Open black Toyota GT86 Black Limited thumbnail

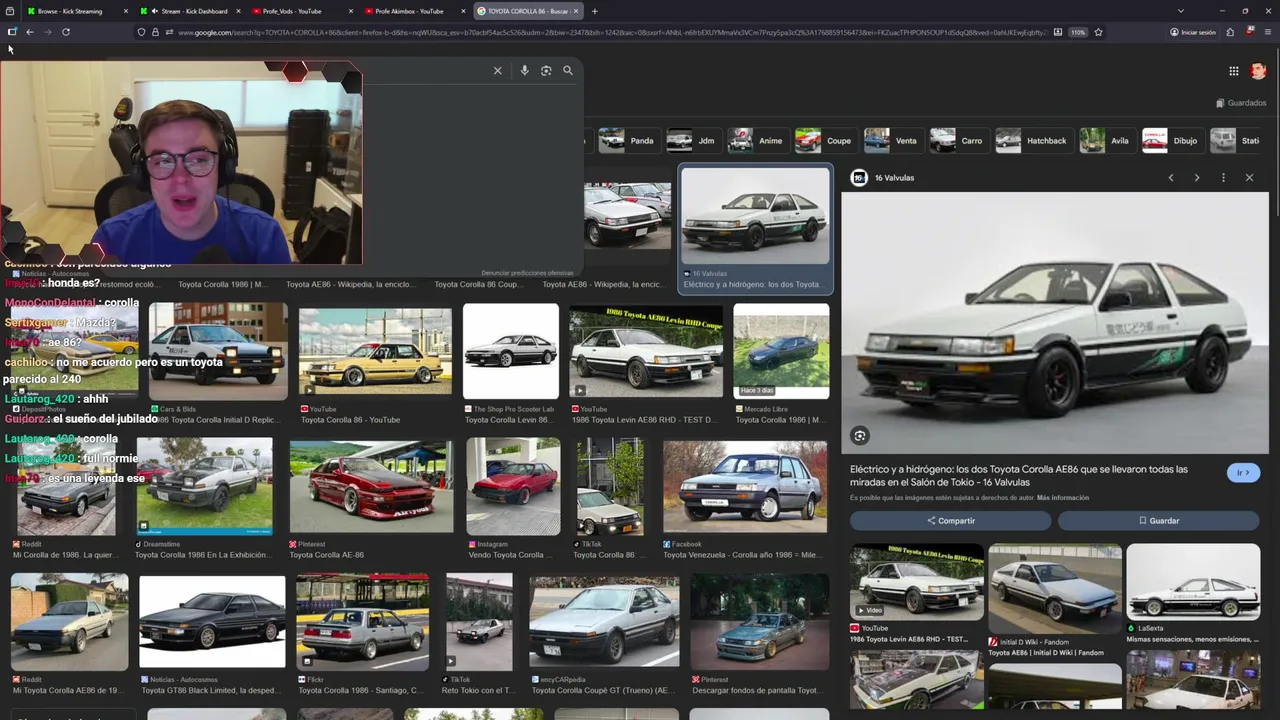tap(212, 621)
